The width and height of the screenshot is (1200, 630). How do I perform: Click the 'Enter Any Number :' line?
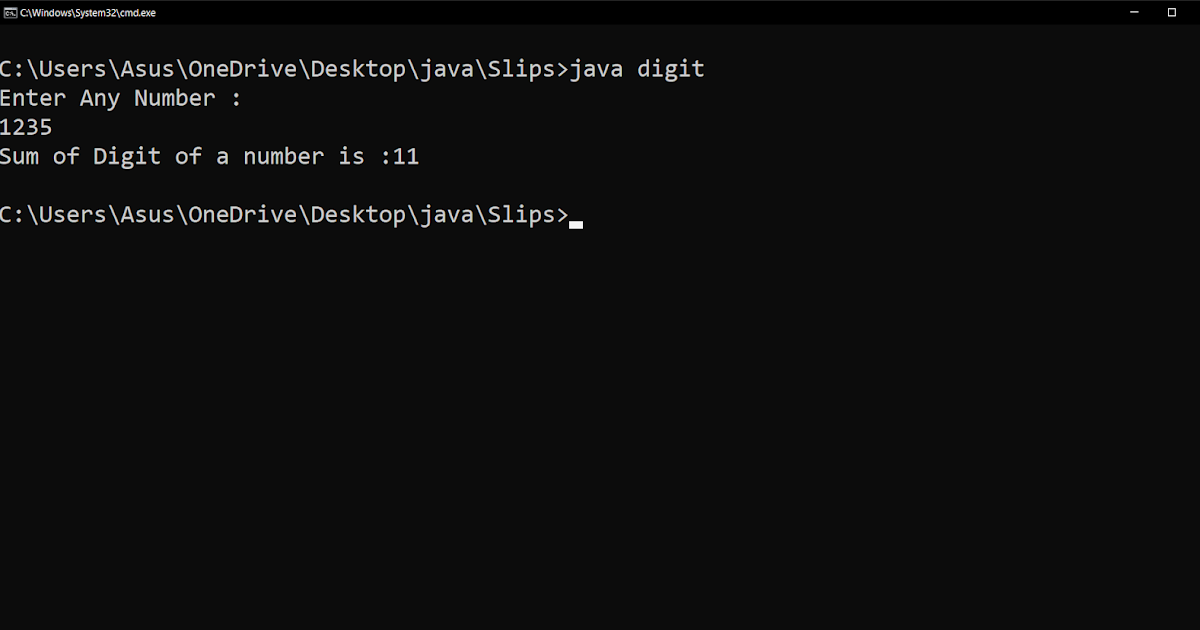120,98
